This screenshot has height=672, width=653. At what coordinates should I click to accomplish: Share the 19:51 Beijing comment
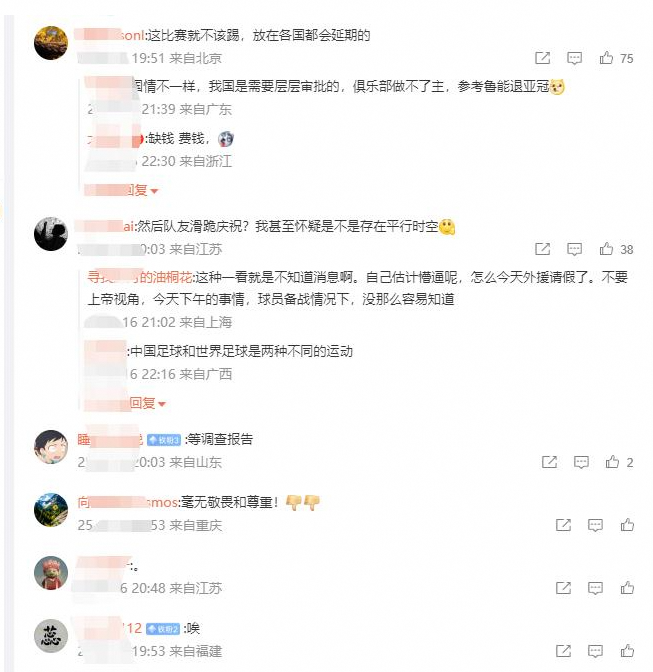tap(542, 58)
